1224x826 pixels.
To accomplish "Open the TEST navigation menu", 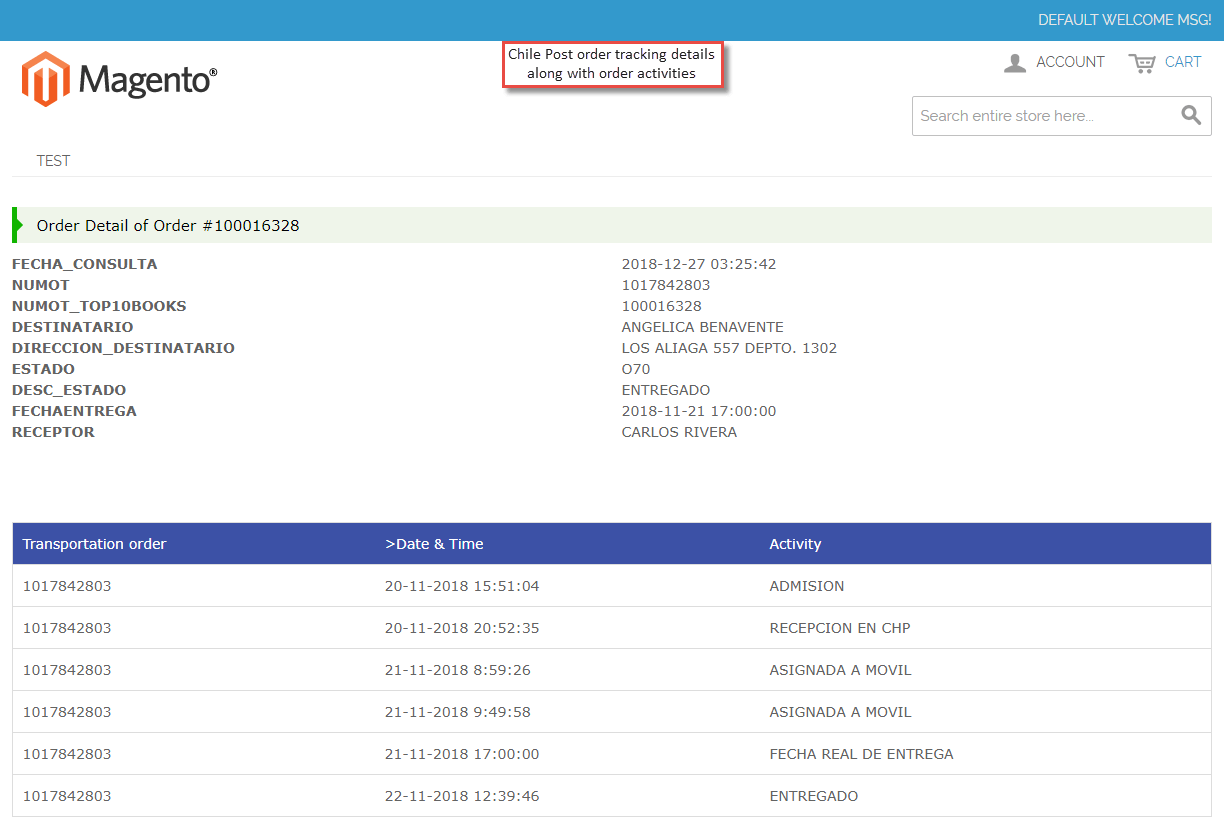I will (x=53, y=160).
